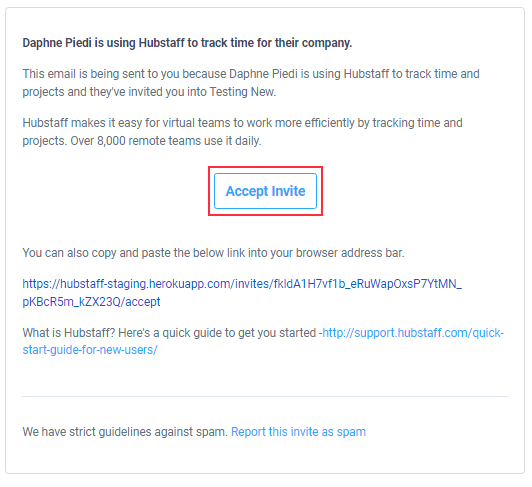The image size is (532, 487).
Task: Click the 'Hubstaff makes it easy' sentence
Action: tap(242, 131)
